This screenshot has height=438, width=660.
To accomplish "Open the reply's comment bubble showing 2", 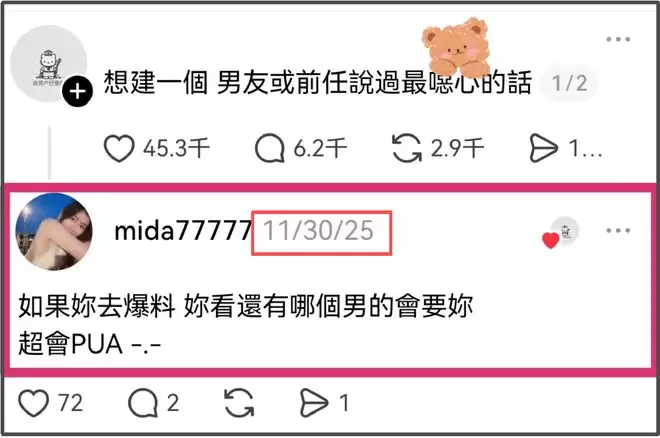I will (143, 403).
